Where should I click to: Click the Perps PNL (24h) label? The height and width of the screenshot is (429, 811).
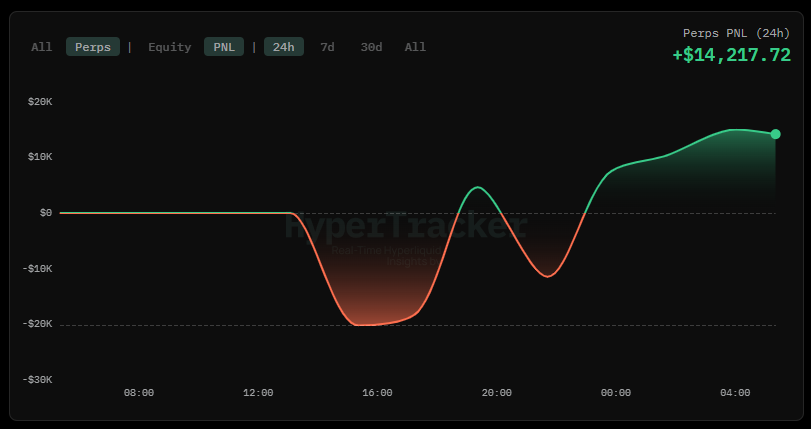(737, 34)
